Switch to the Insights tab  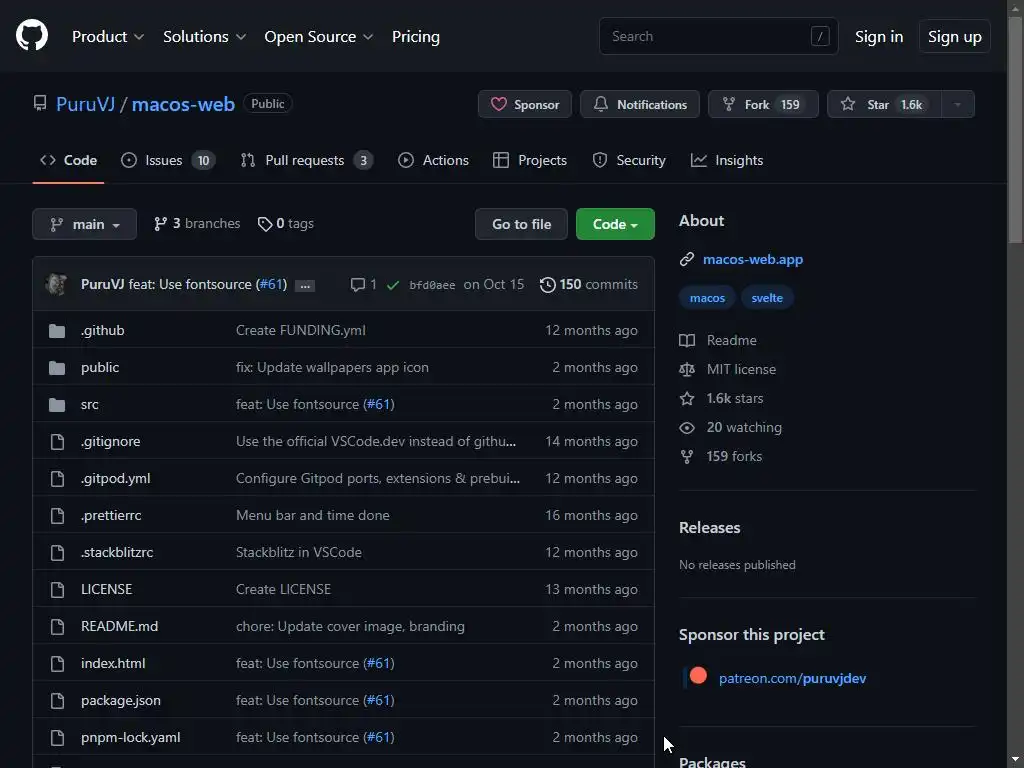(x=727, y=160)
